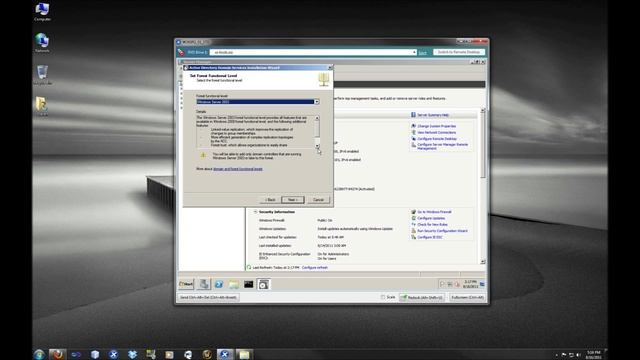Open the Network desktop icon
The image size is (640, 360).
pyautogui.click(x=42, y=41)
